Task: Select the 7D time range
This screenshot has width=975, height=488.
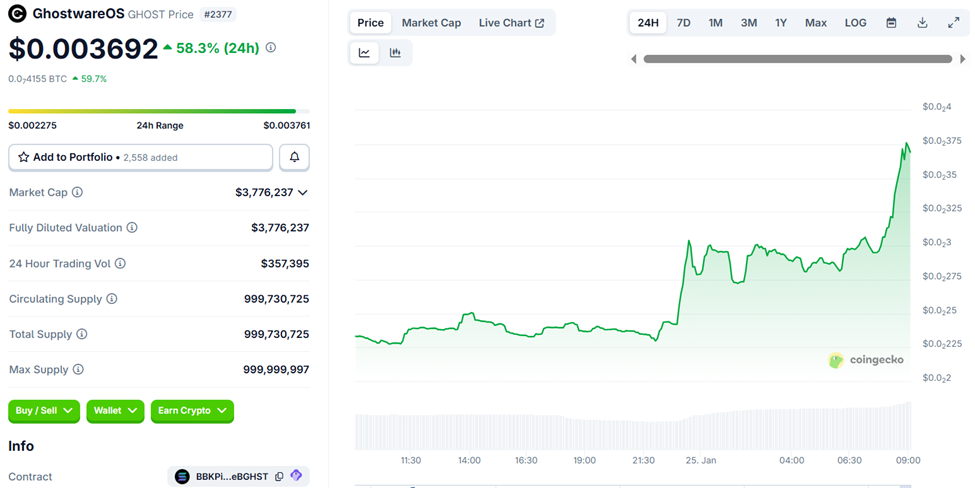Action: (683, 22)
